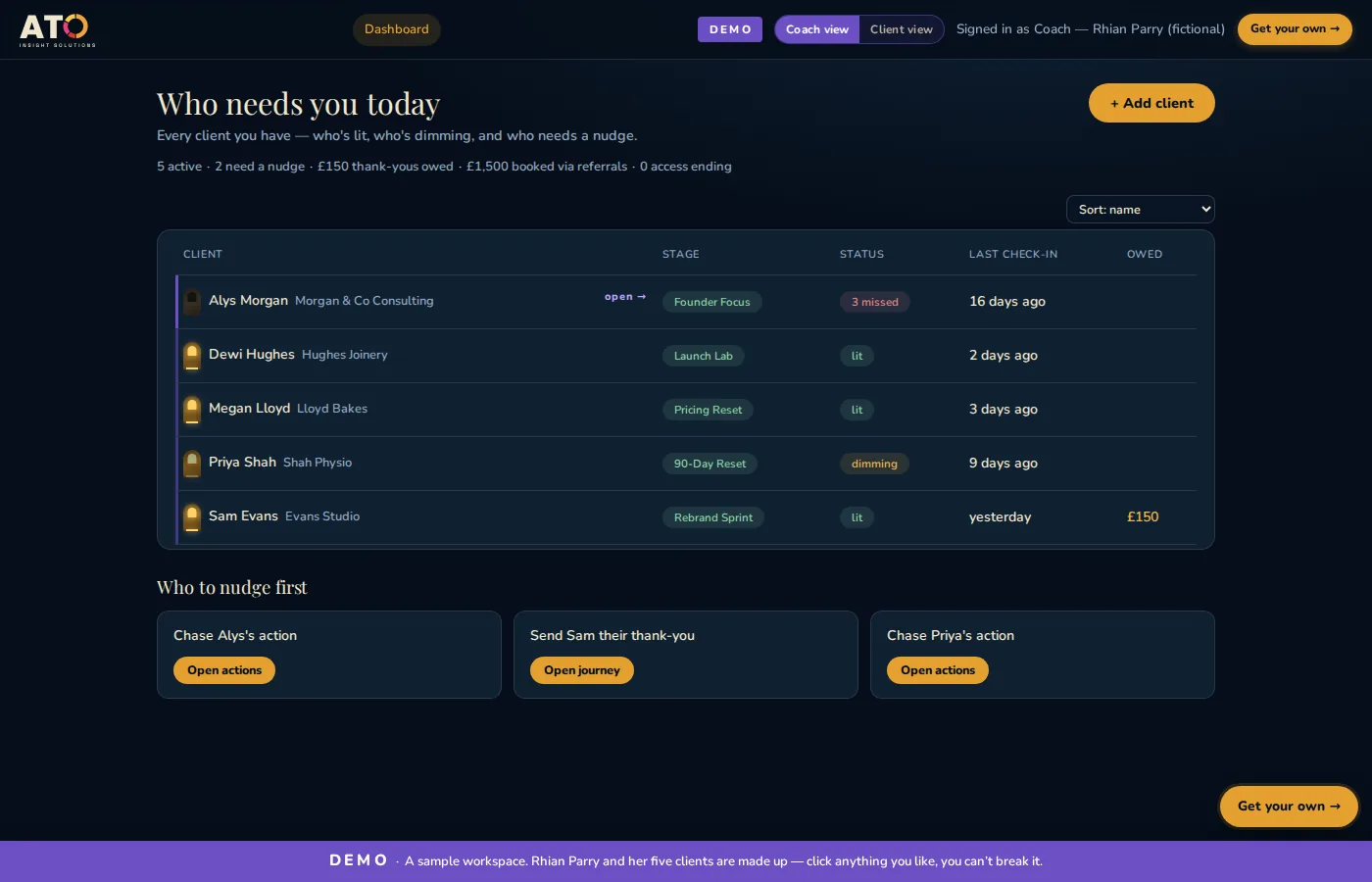Click the 9 days ago check-in

1004,464
